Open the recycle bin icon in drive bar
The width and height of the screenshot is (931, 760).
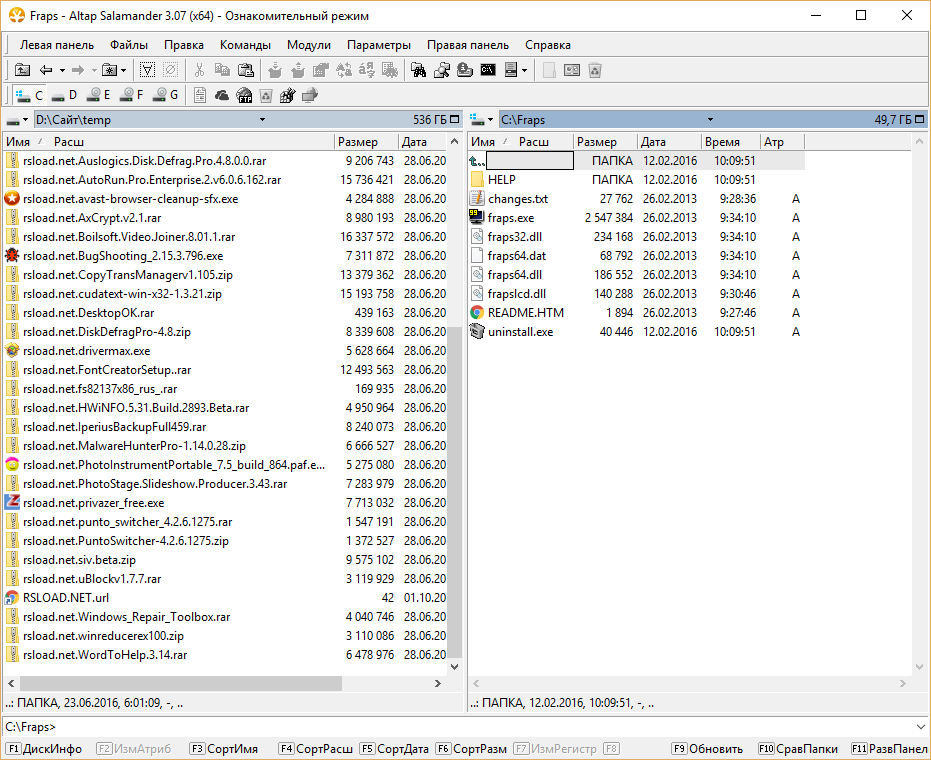click(x=266, y=95)
